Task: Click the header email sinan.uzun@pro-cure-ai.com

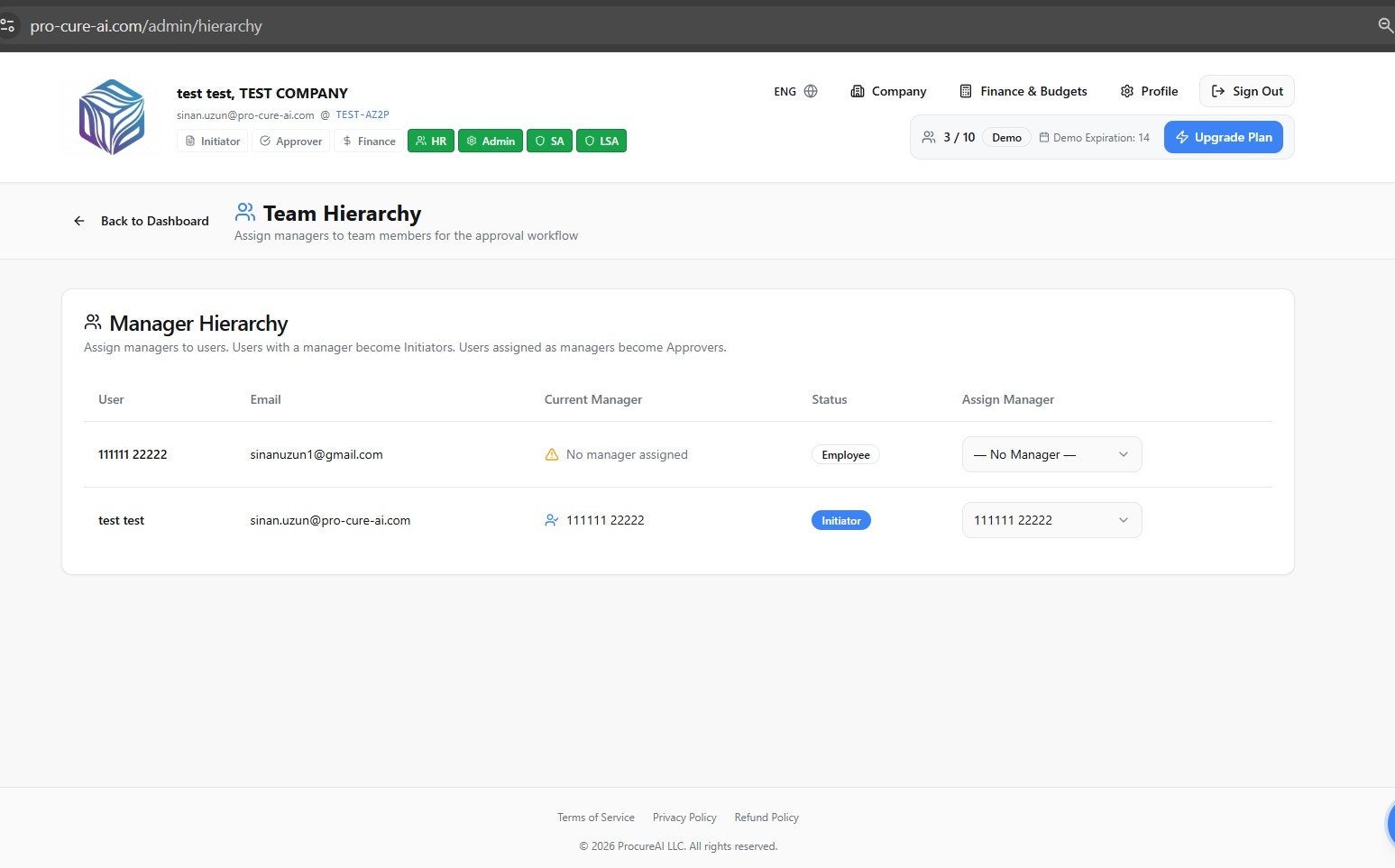Action: point(245,114)
